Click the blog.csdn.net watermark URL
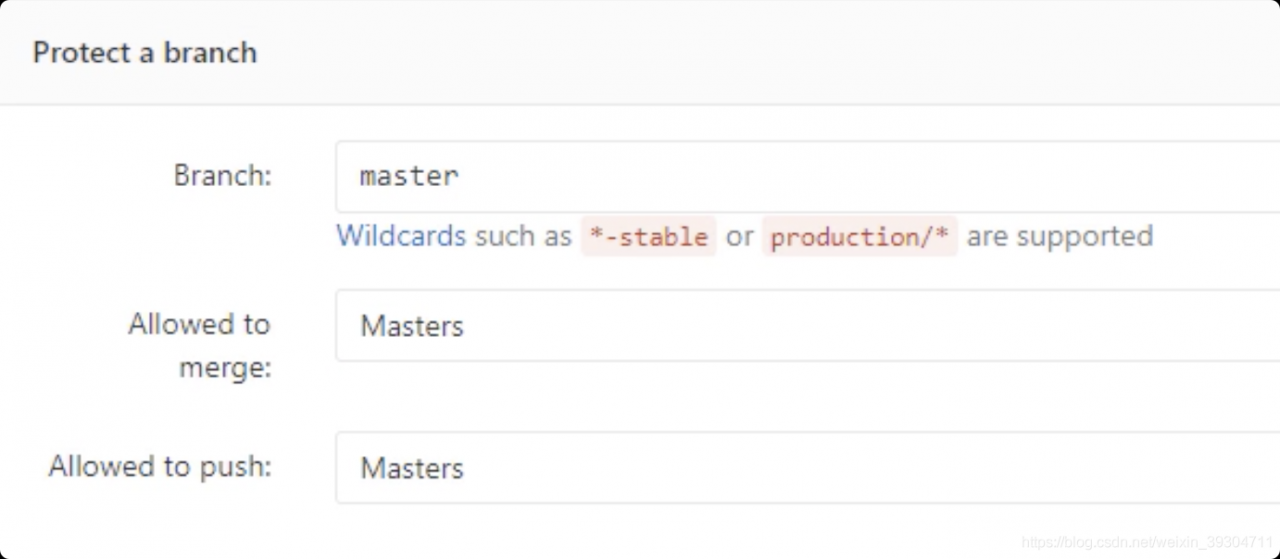Screen dimensions: 1280x559 coord(1146,542)
